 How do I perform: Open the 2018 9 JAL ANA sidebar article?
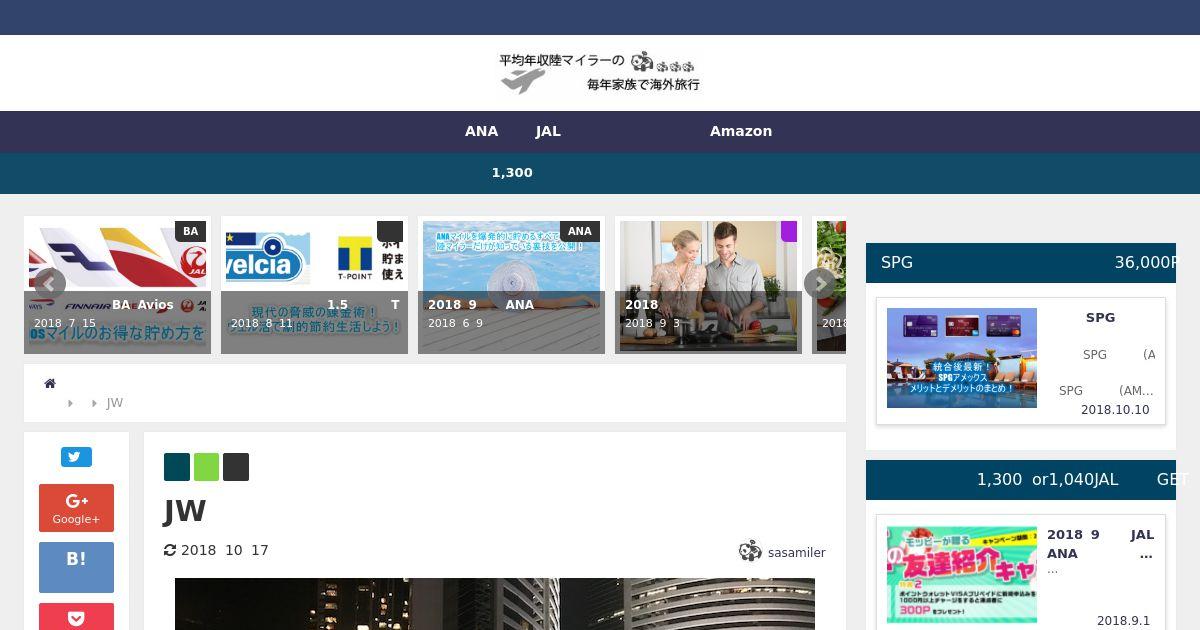1100,544
